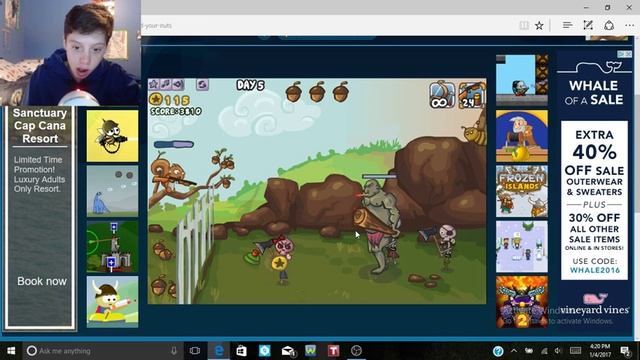
Task: Switch to Microsoft Edge in the taskbar
Action: (219, 351)
